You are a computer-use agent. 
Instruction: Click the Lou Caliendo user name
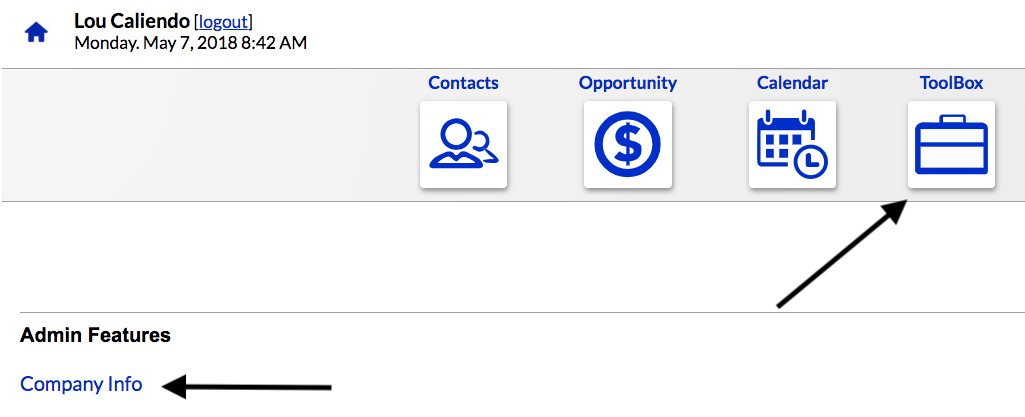click(x=132, y=21)
